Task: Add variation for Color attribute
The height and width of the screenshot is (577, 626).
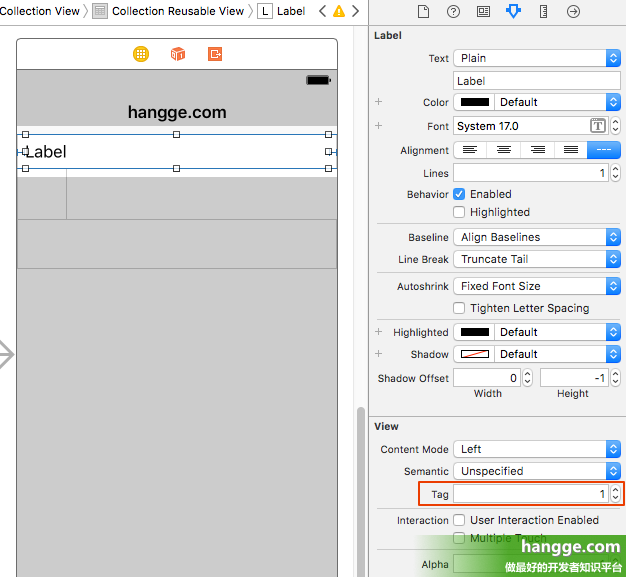Action: 378,102
